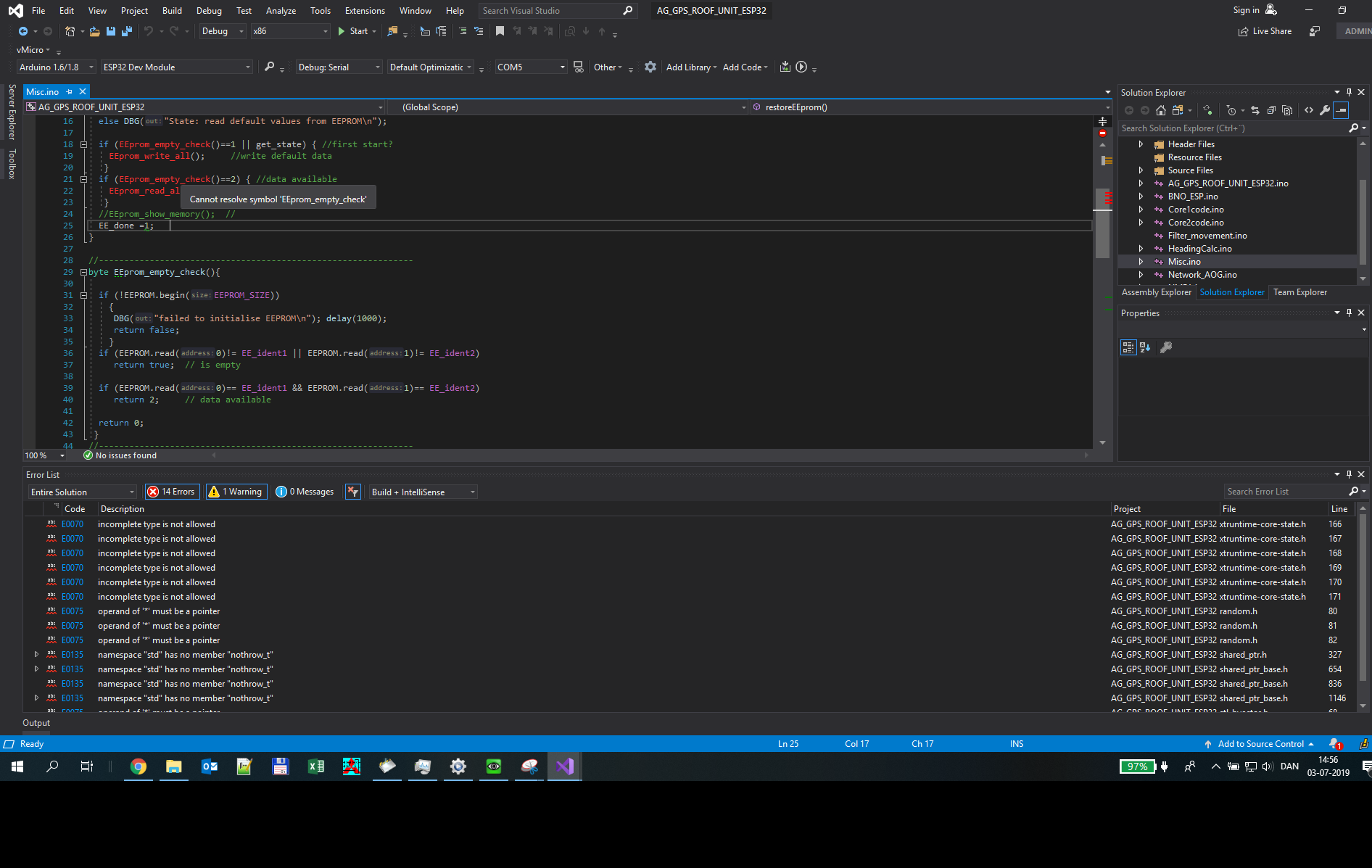
Task: Click the Notifications icon in status bar
Action: click(x=1335, y=744)
